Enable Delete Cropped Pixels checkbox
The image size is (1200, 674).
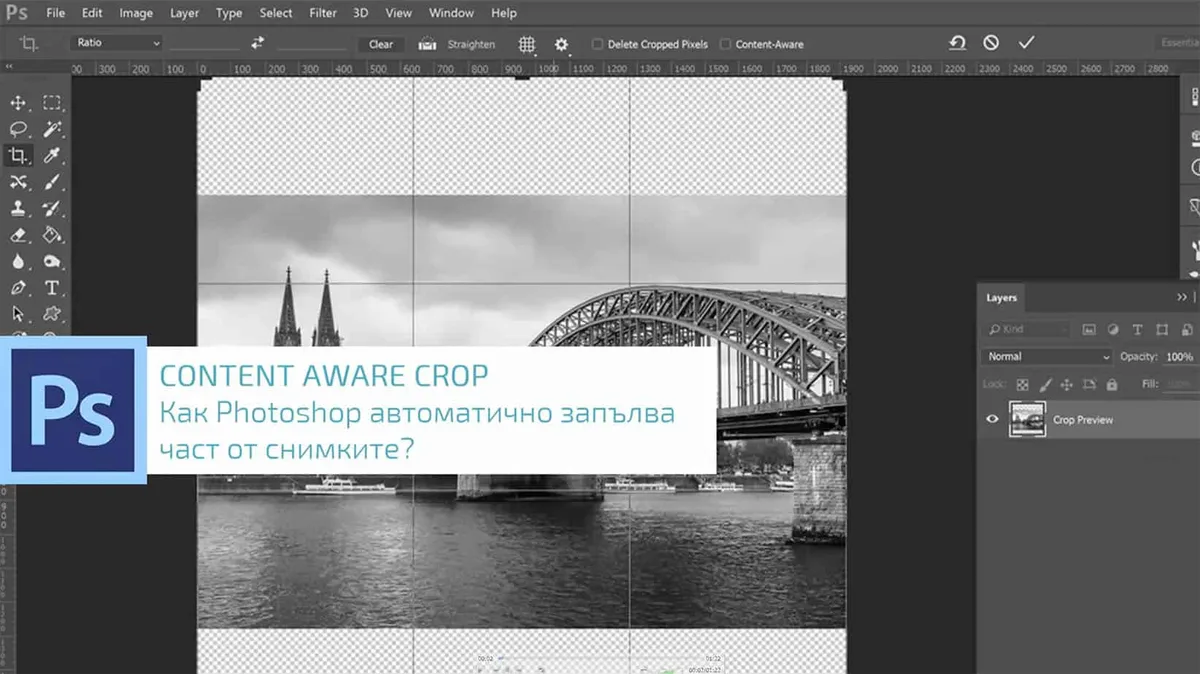point(597,44)
